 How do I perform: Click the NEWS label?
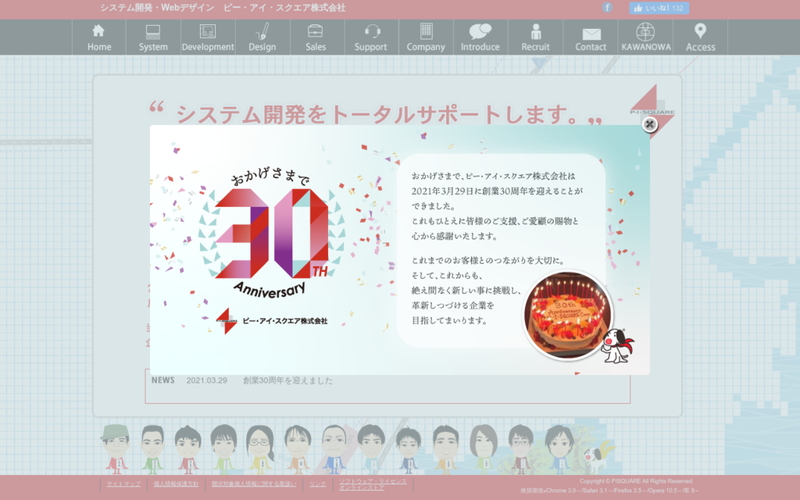[x=163, y=380]
